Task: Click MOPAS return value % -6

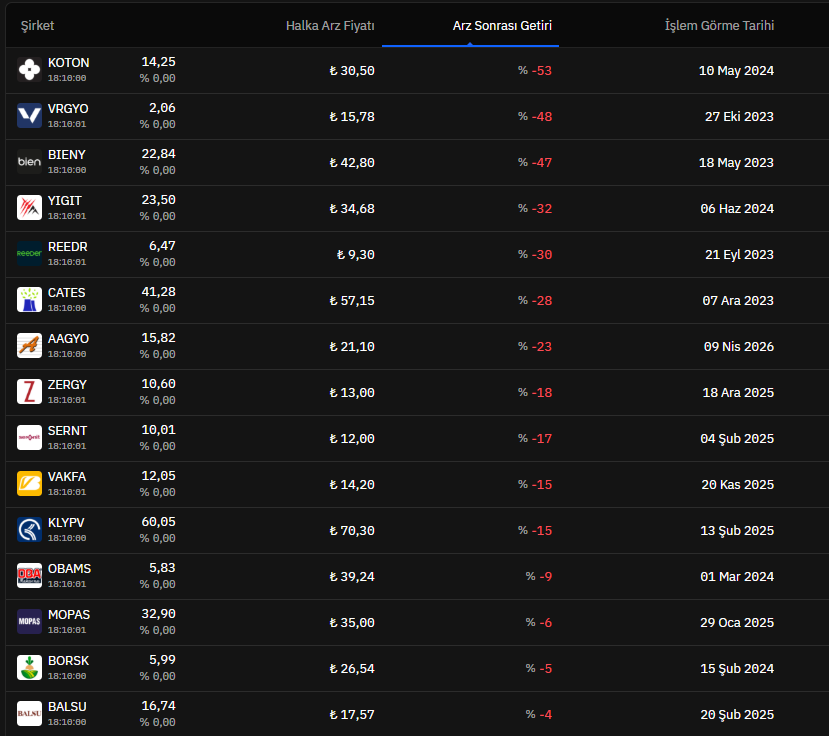Action: [539, 622]
